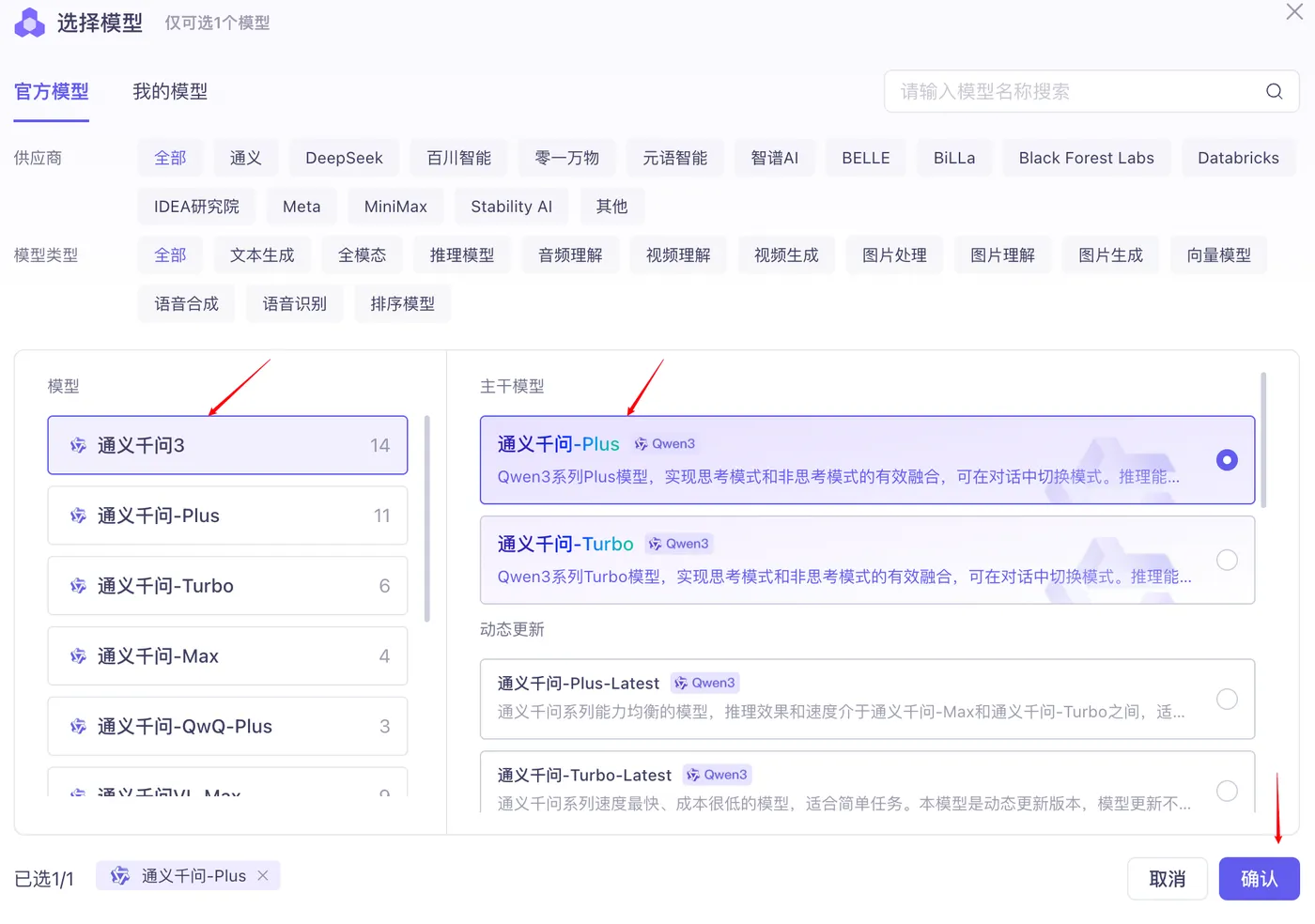Click the model cards panel scrollbar

coord(1263,439)
